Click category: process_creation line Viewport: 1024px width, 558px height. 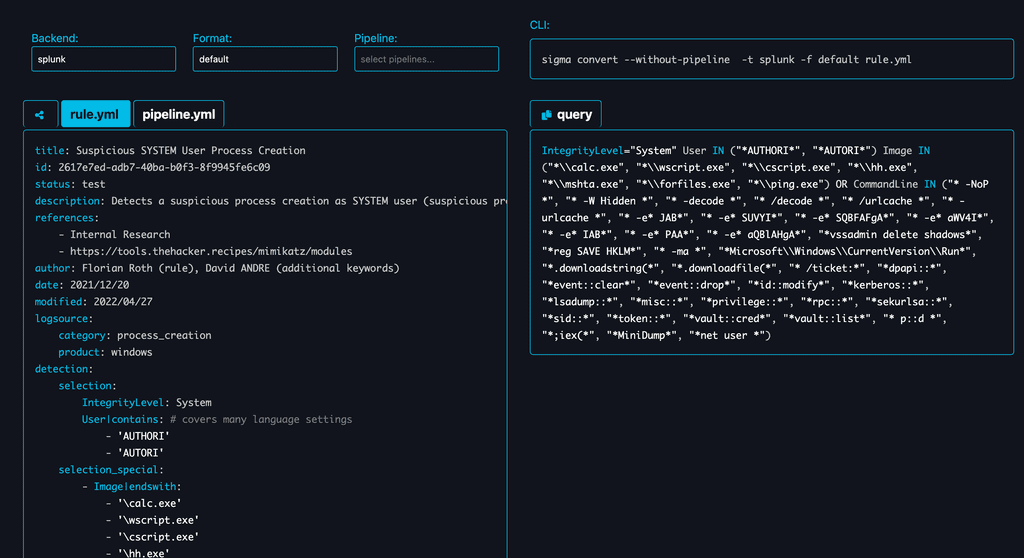pyautogui.click(x=135, y=335)
